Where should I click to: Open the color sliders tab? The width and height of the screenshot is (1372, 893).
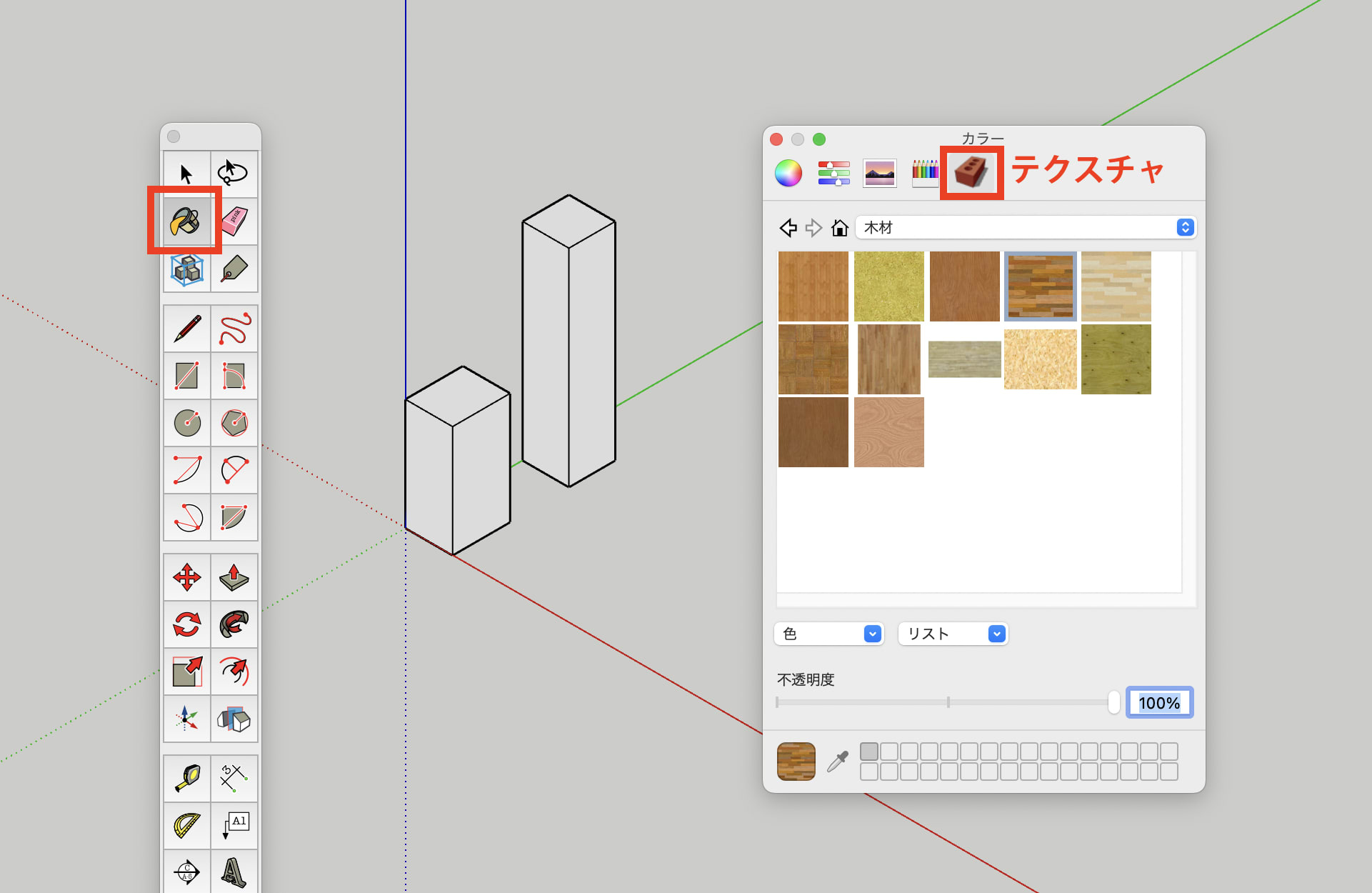coord(833,173)
